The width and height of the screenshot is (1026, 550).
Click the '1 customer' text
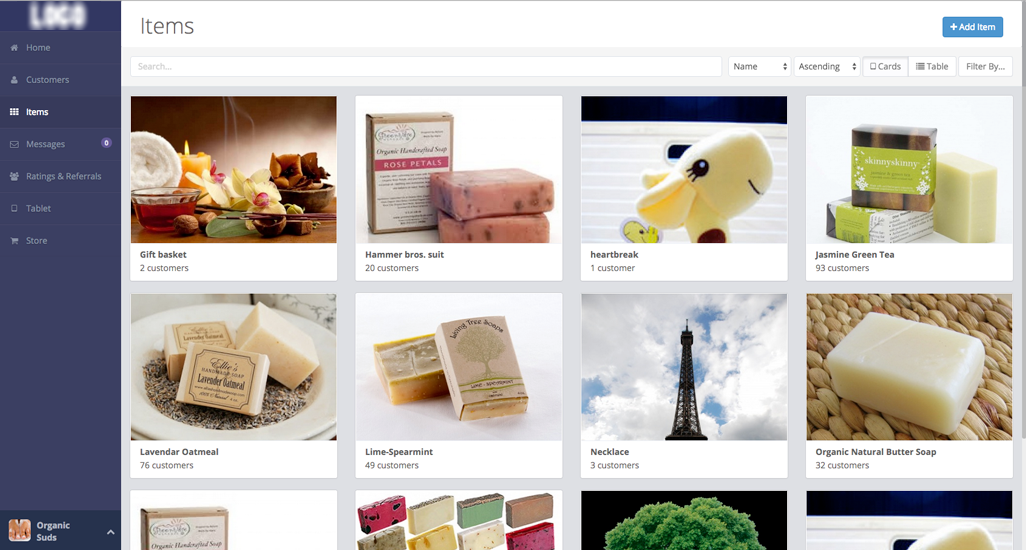click(612, 268)
